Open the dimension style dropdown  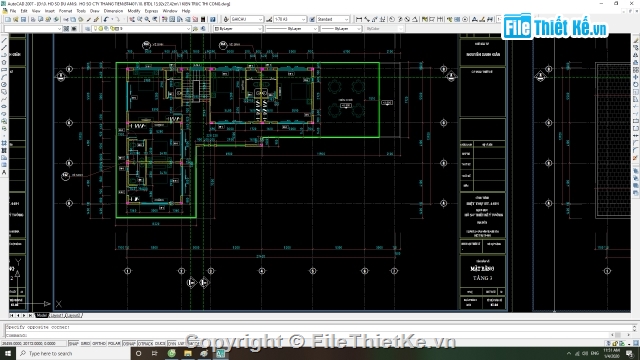pyautogui.click(x=290, y=19)
